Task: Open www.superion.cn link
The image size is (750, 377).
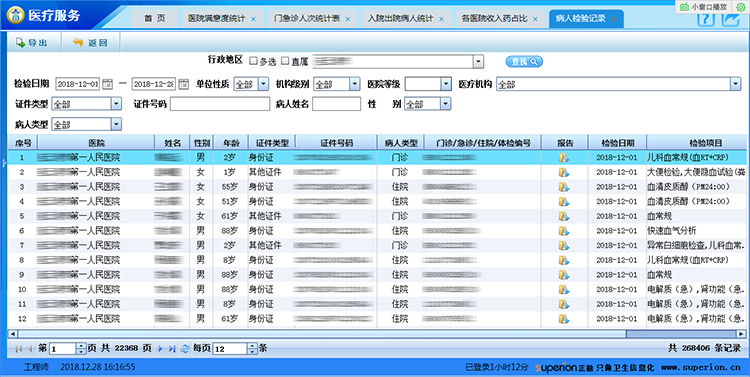Action: click(x=701, y=367)
